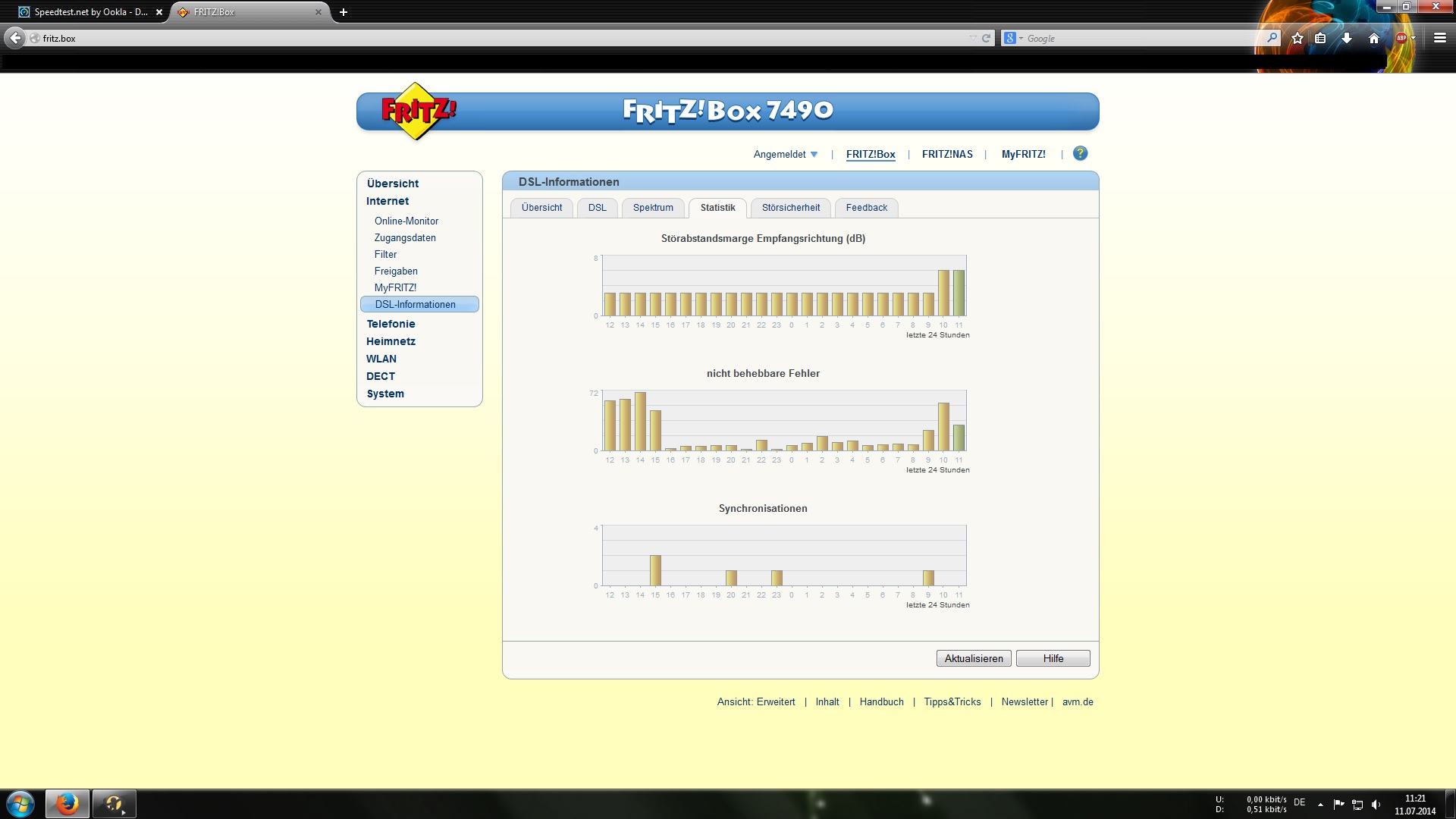The height and width of the screenshot is (819, 1456).
Task: Open the WLAN menu section
Action: tap(381, 359)
